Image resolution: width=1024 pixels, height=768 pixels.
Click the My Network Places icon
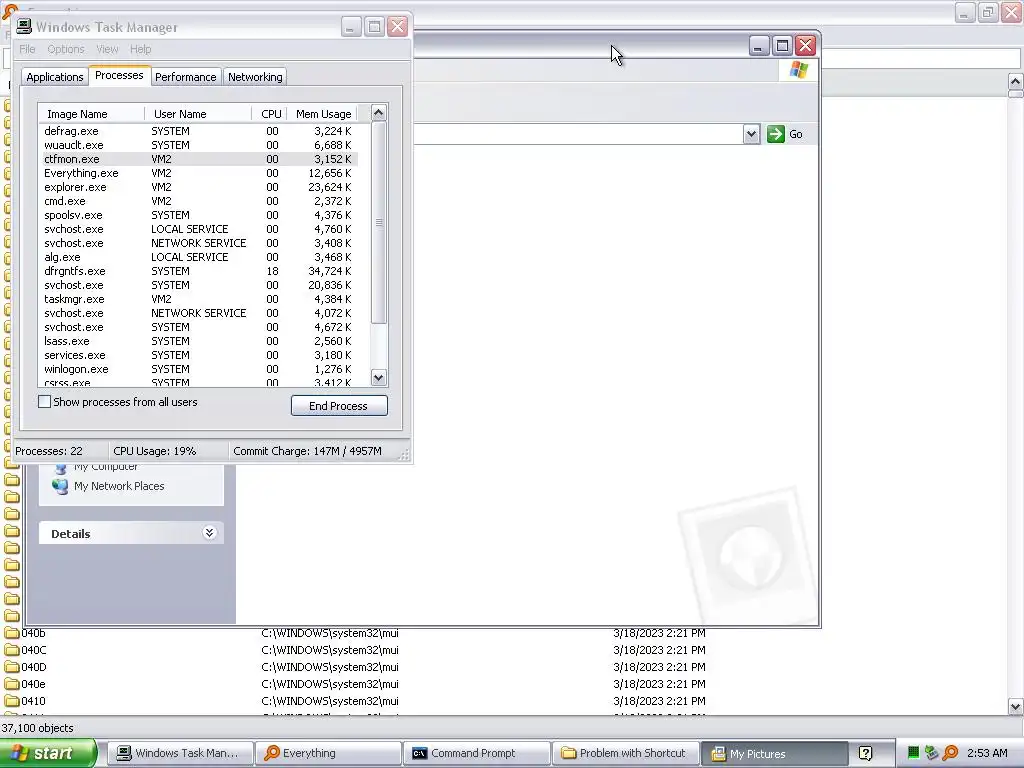click(60, 487)
